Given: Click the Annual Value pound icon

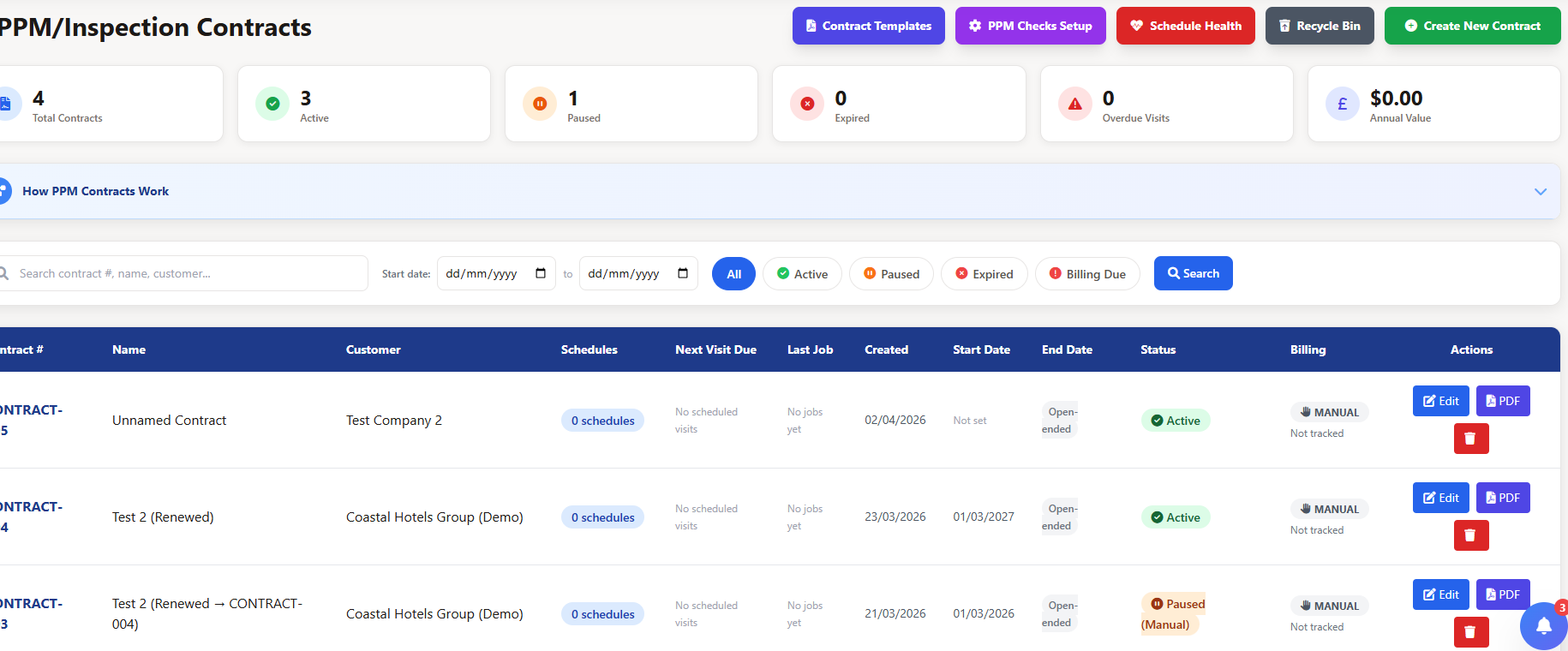Looking at the screenshot, I should [1342, 104].
